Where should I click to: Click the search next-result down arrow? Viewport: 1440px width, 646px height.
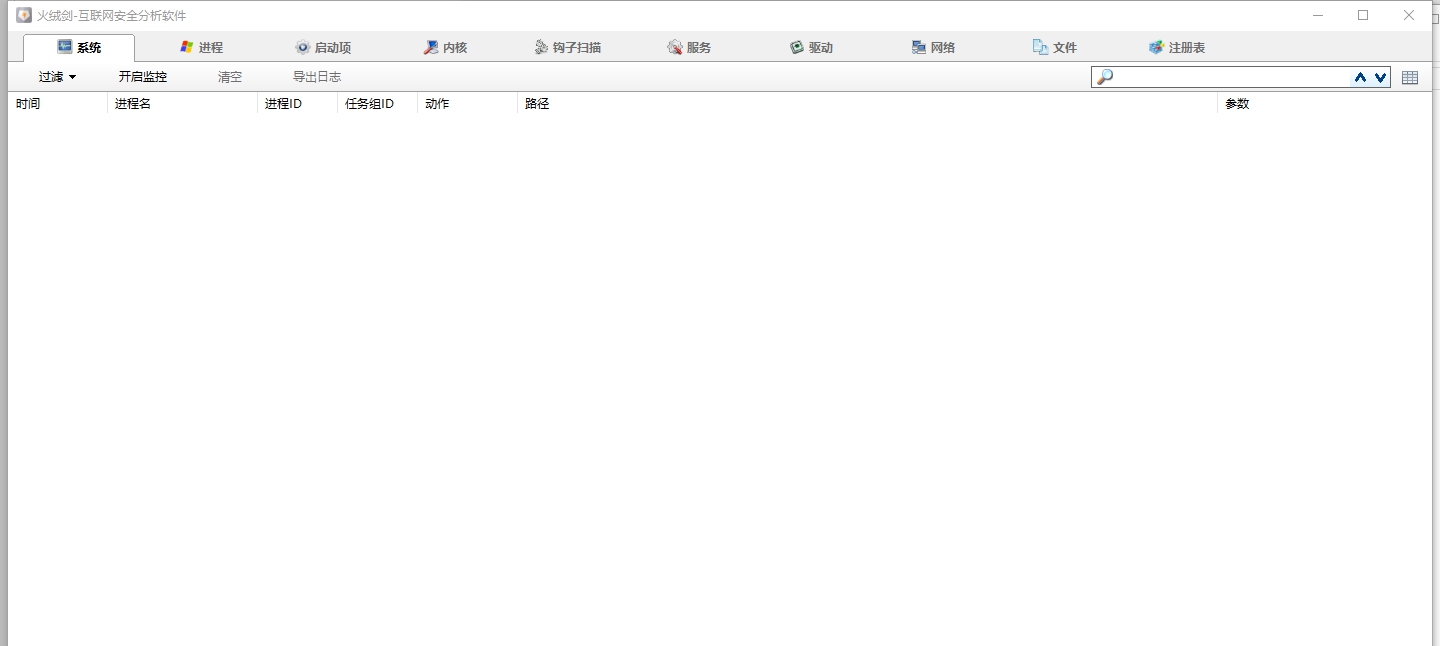1381,76
